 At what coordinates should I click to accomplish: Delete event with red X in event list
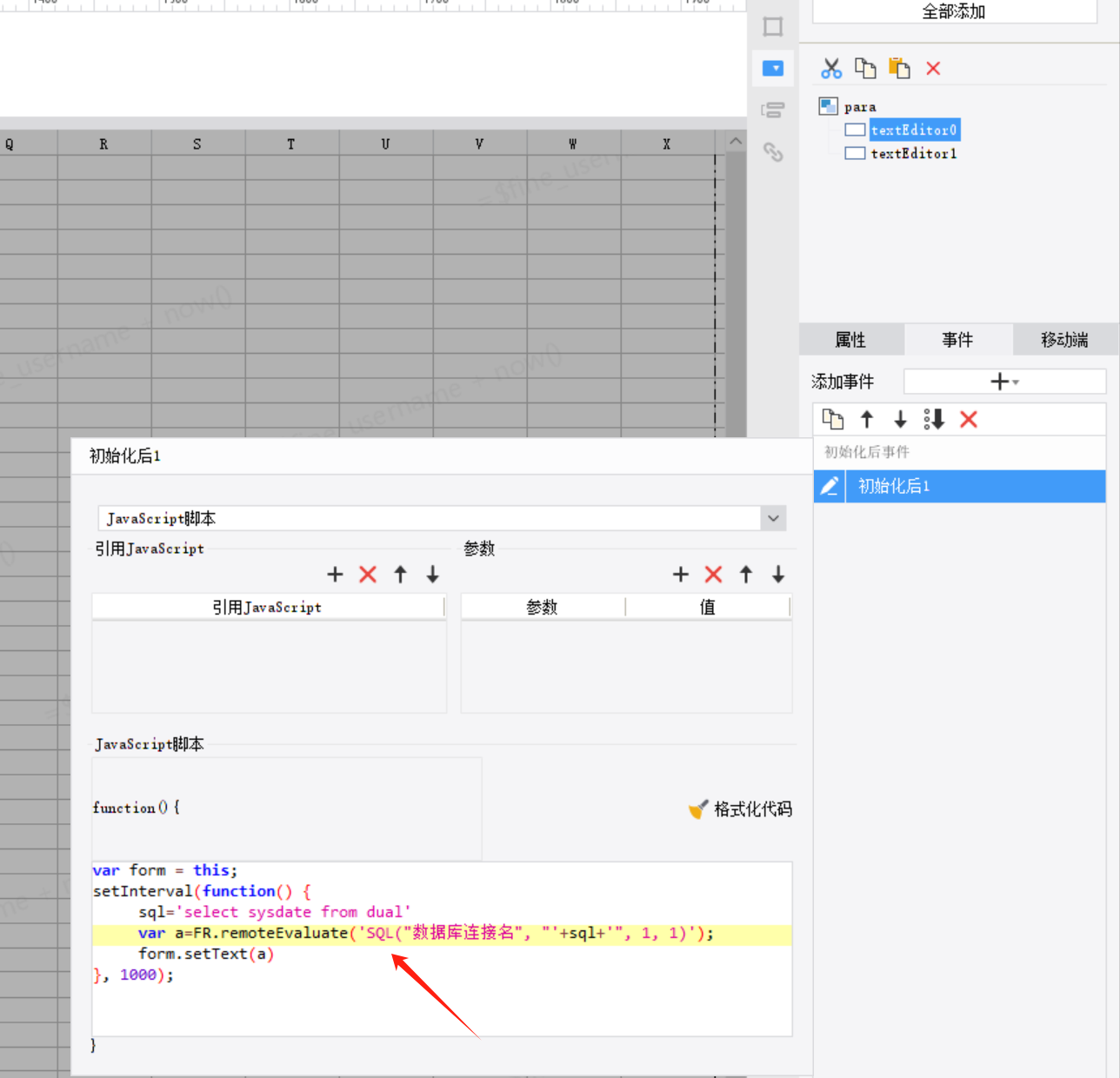point(969,420)
